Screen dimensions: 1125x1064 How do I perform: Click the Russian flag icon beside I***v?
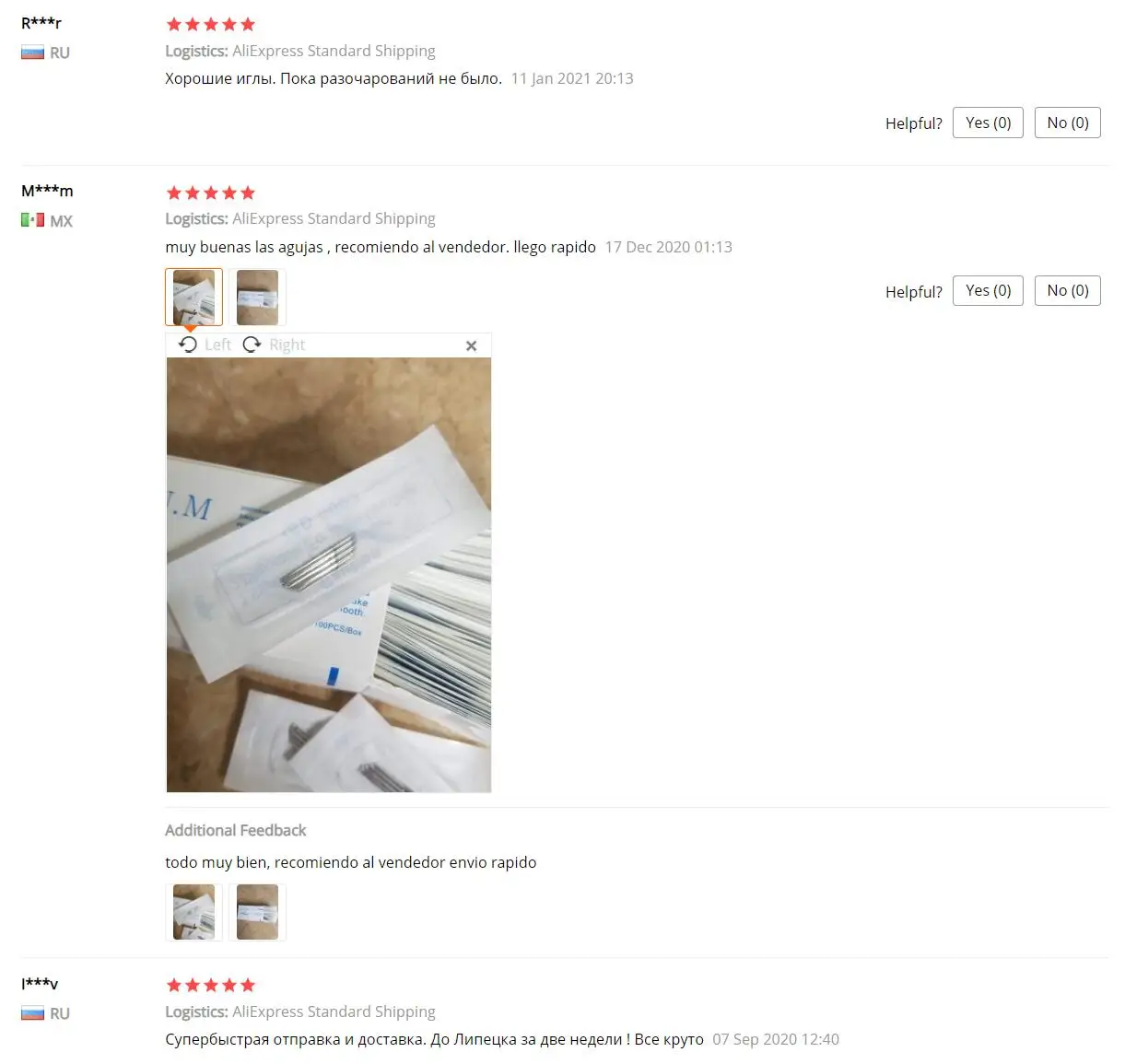click(x=33, y=1013)
